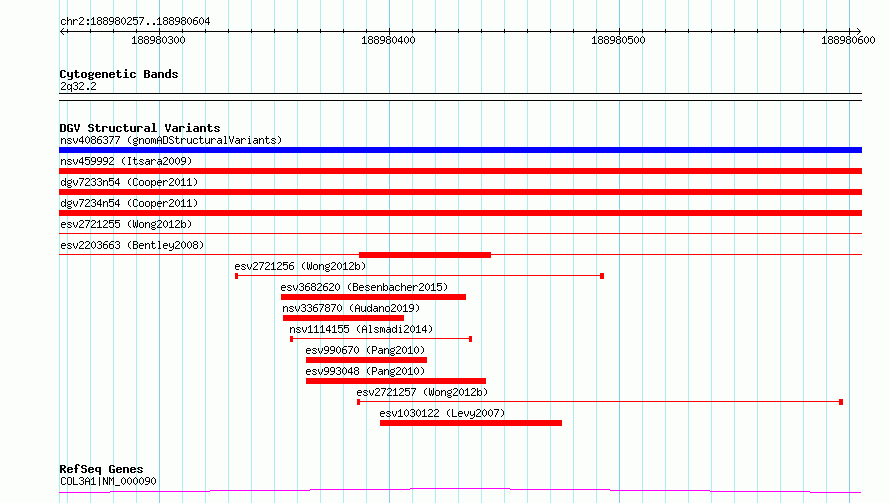890x503 pixels.
Task: Click the Cytogenetic Bands track title
Action: click(119, 74)
